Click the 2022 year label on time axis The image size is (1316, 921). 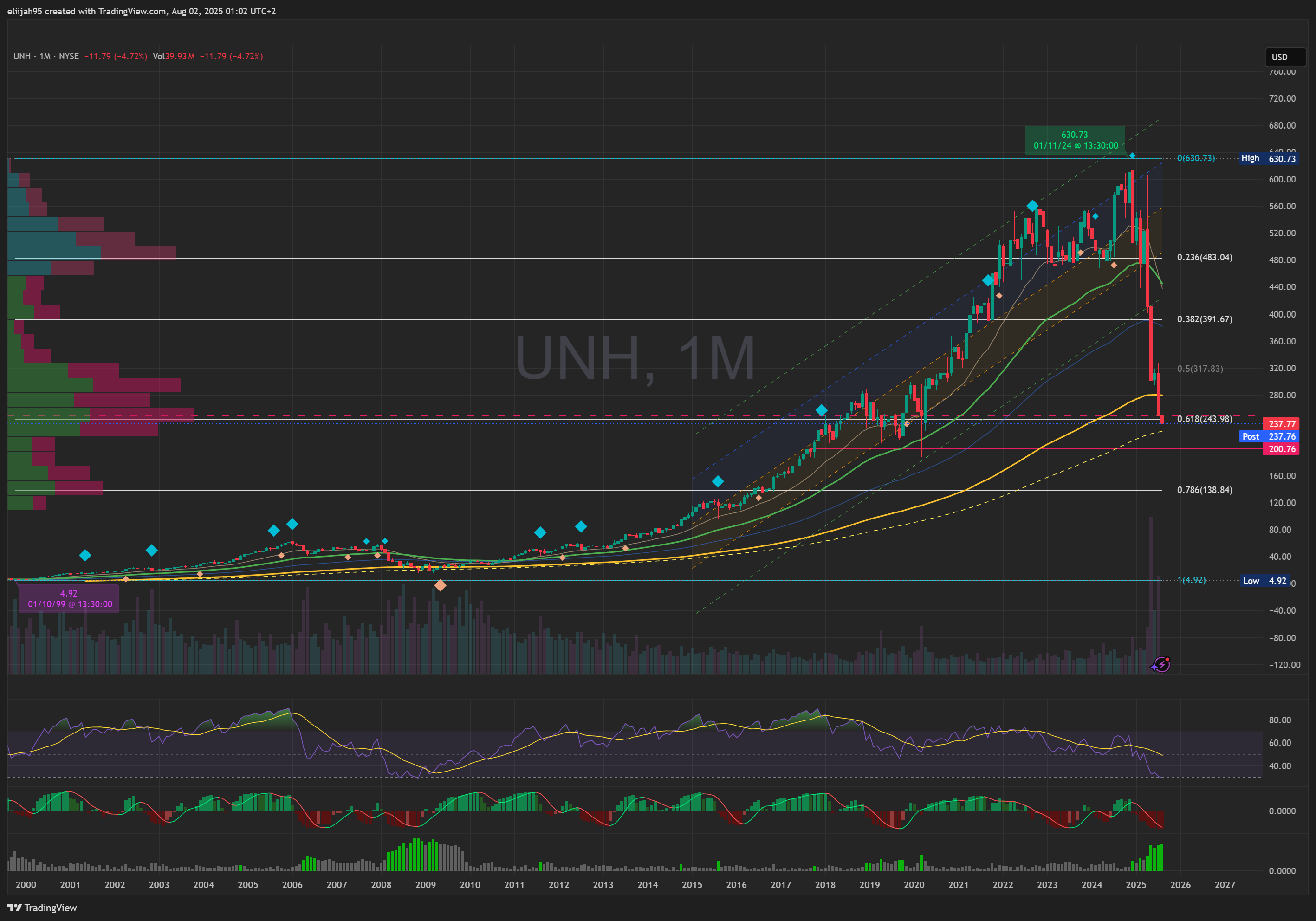tap(1003, 884)
